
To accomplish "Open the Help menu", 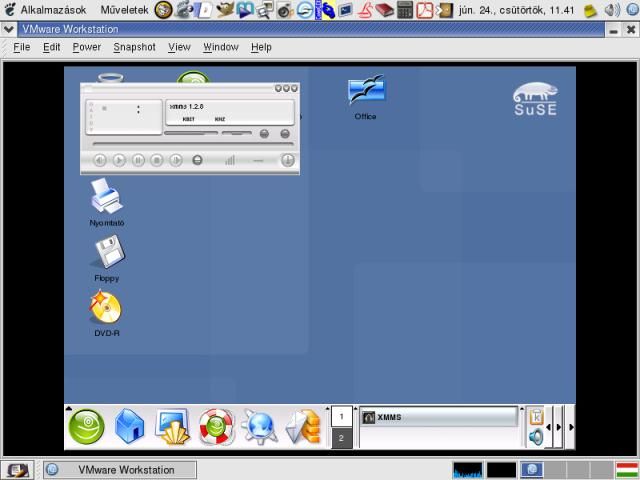I will coord(261,47).
